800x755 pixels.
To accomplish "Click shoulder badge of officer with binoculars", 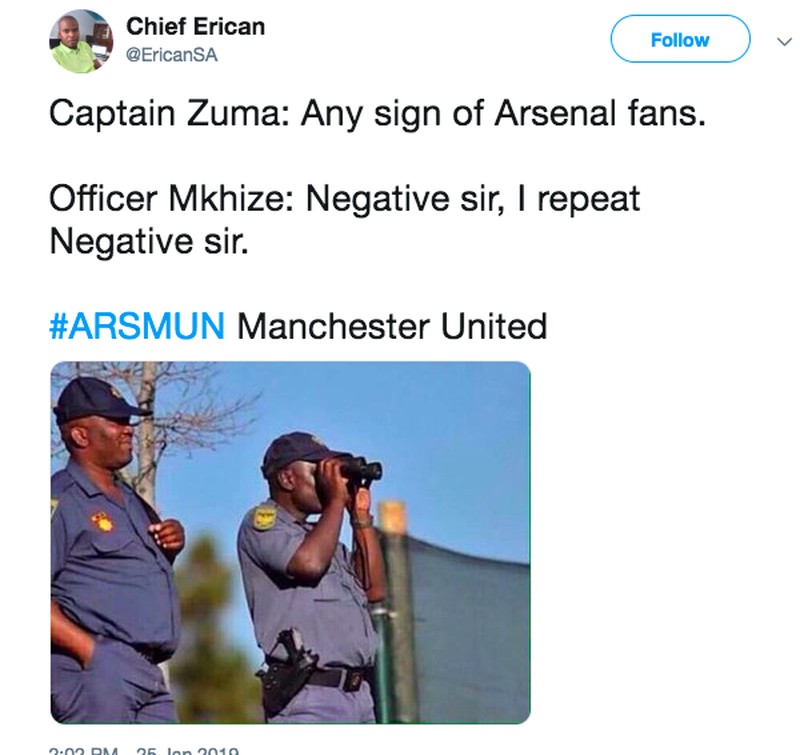I will click(265, 519).
